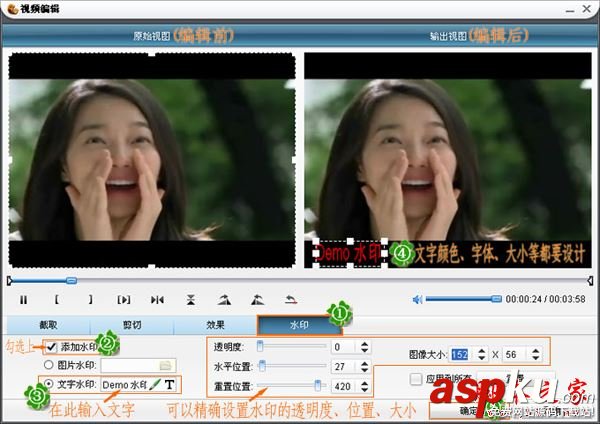Viewport: 600px width, 424px height.
Task: Toggle the 添加水印 checkbox
Action: (51, 347)
